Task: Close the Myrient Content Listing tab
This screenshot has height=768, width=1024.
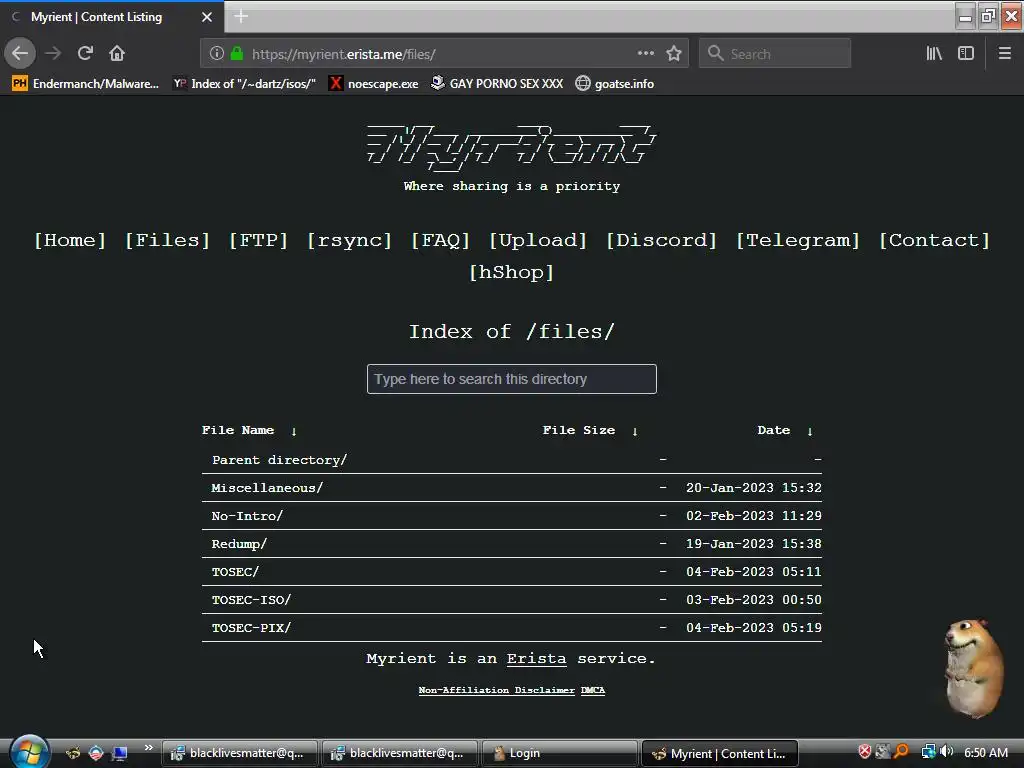Action: 207,17
